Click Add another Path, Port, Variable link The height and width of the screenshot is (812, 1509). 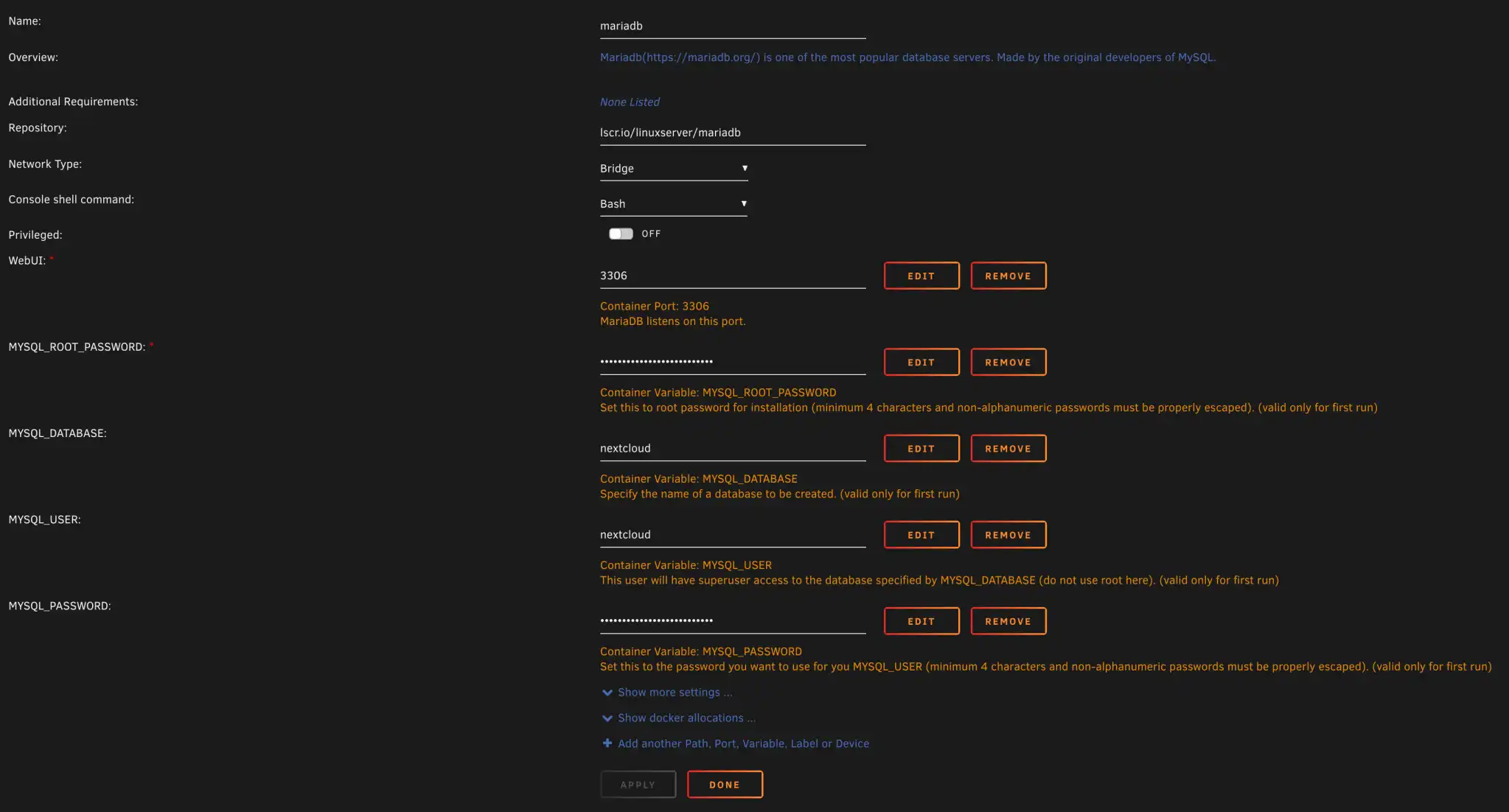click(x=743, y=743)
